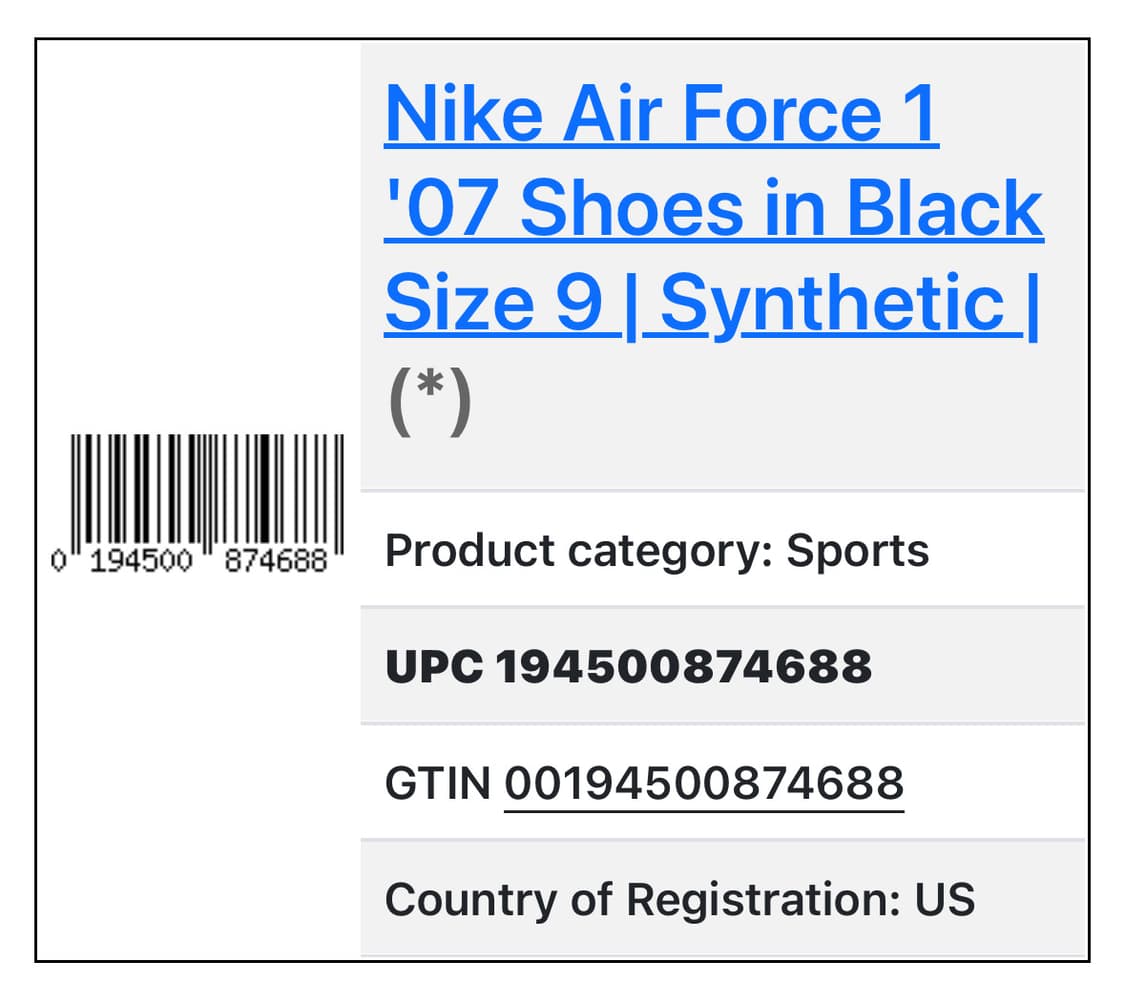Click the "US" country value
The height and width of the screenshot is (1007, 1125).
[944, 900]
